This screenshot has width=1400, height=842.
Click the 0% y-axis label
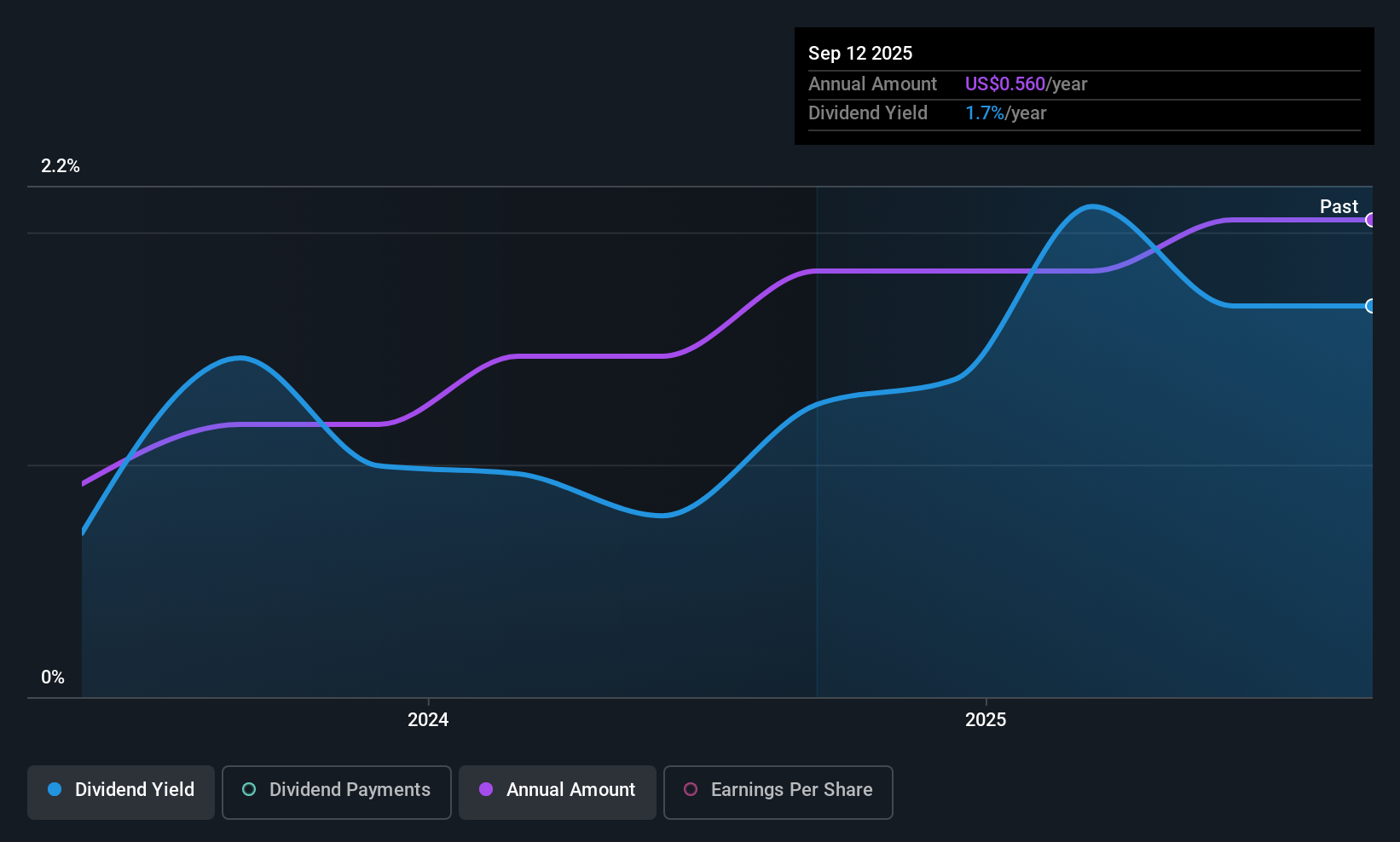53,678
